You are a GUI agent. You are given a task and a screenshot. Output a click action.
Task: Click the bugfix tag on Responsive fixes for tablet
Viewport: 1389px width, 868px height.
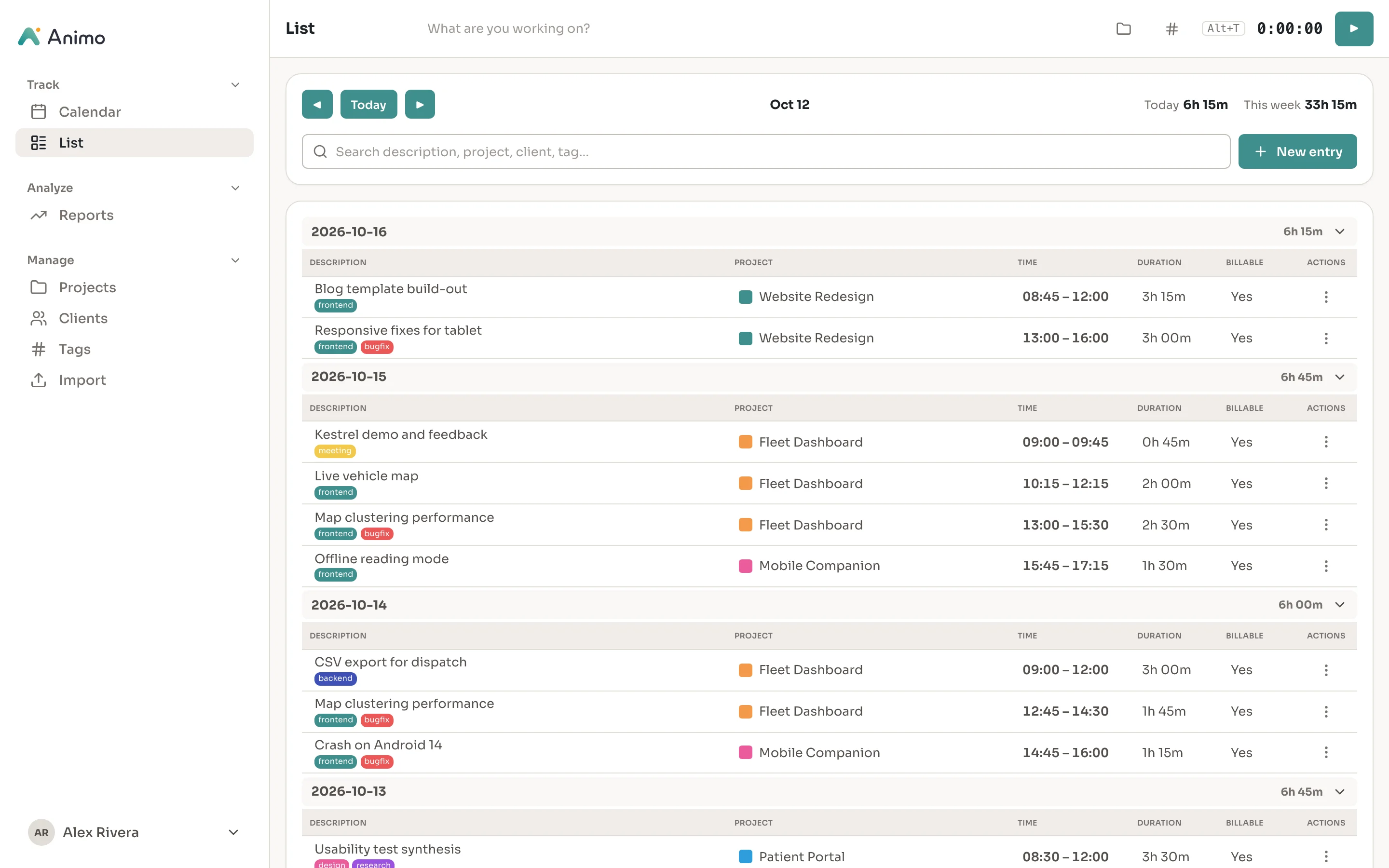tap(377, 347)
